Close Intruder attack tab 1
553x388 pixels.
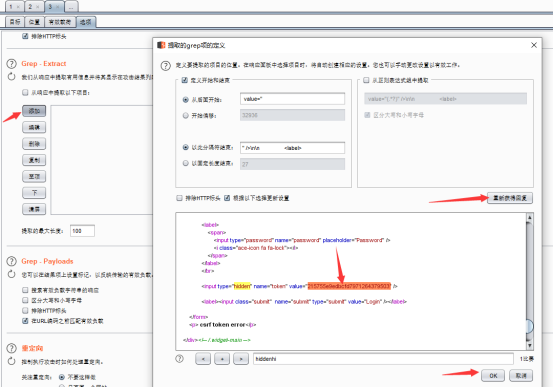19,7
